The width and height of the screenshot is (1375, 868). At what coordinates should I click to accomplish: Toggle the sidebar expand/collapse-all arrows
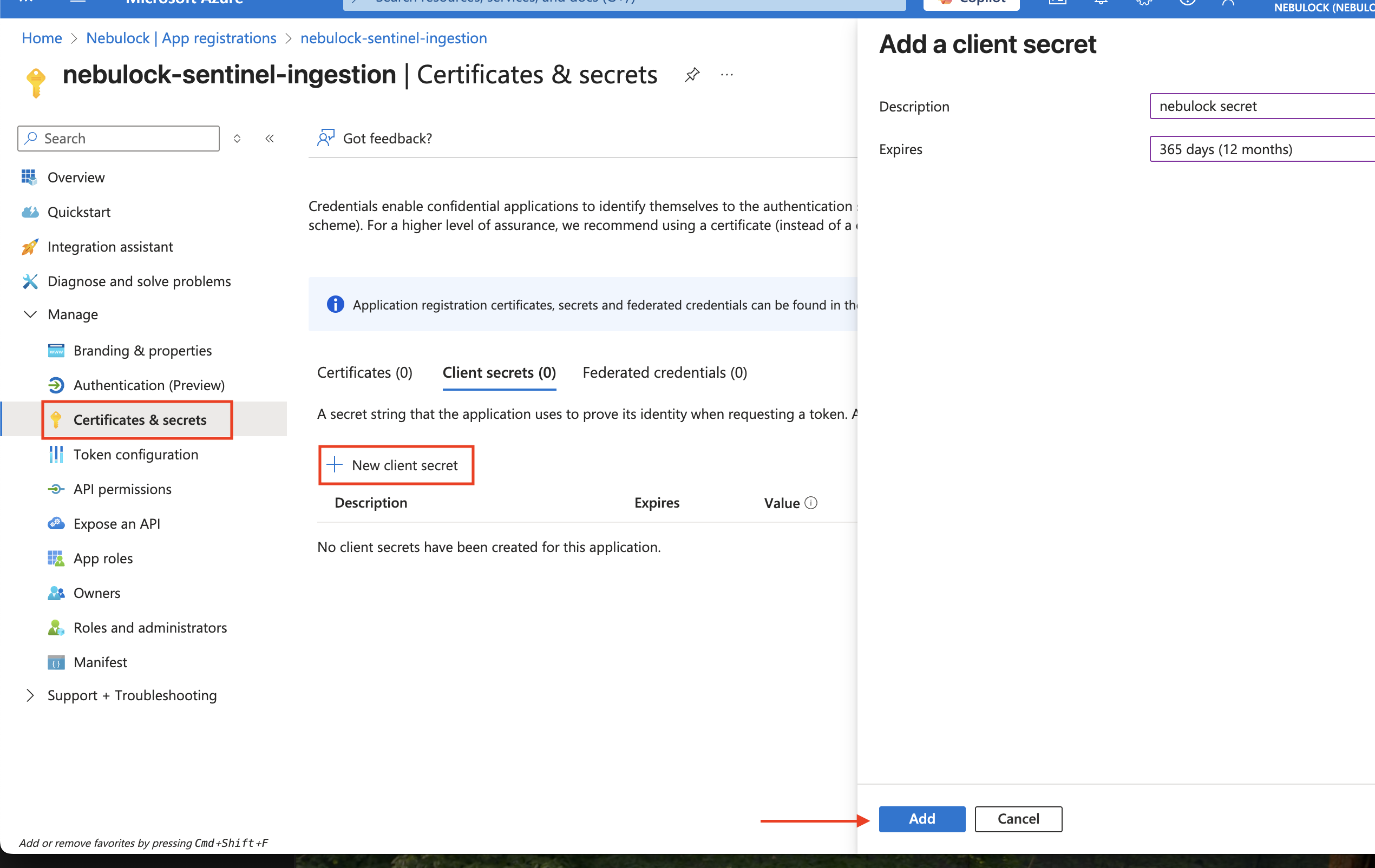pyautogui.click(x=237, y=138)
